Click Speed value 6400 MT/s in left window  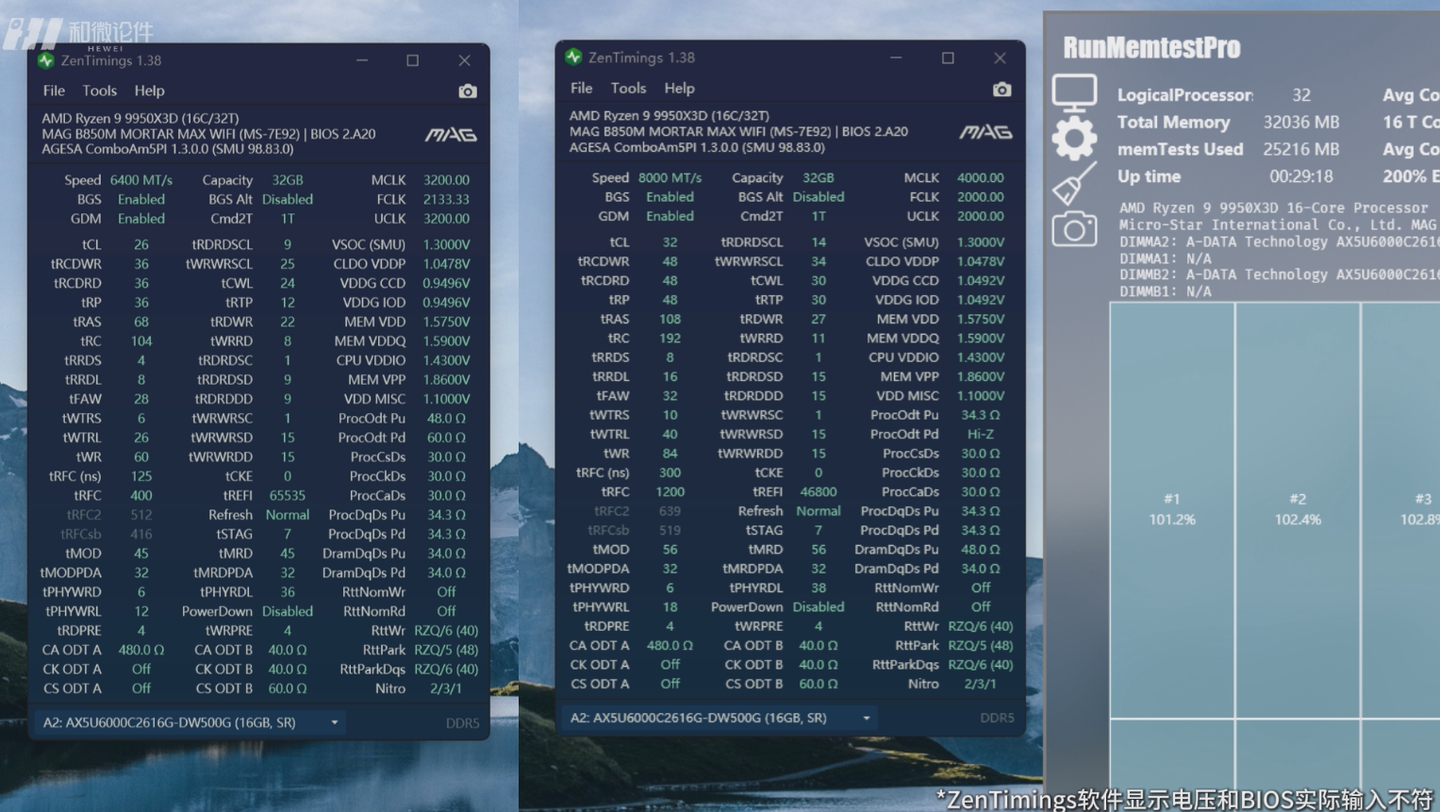click(x=141, y=180)
